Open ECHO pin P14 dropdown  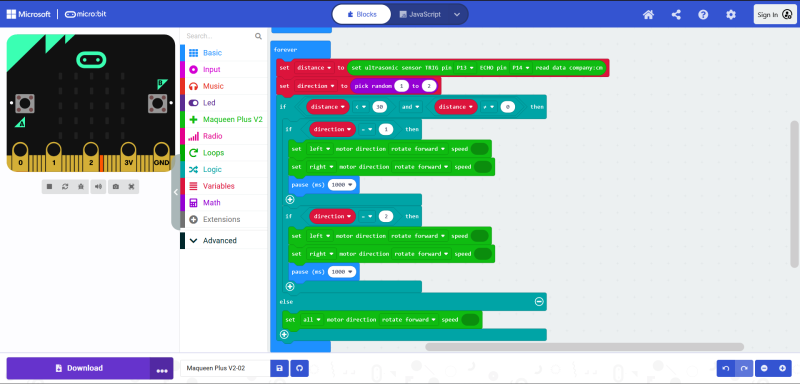(521, 68)
